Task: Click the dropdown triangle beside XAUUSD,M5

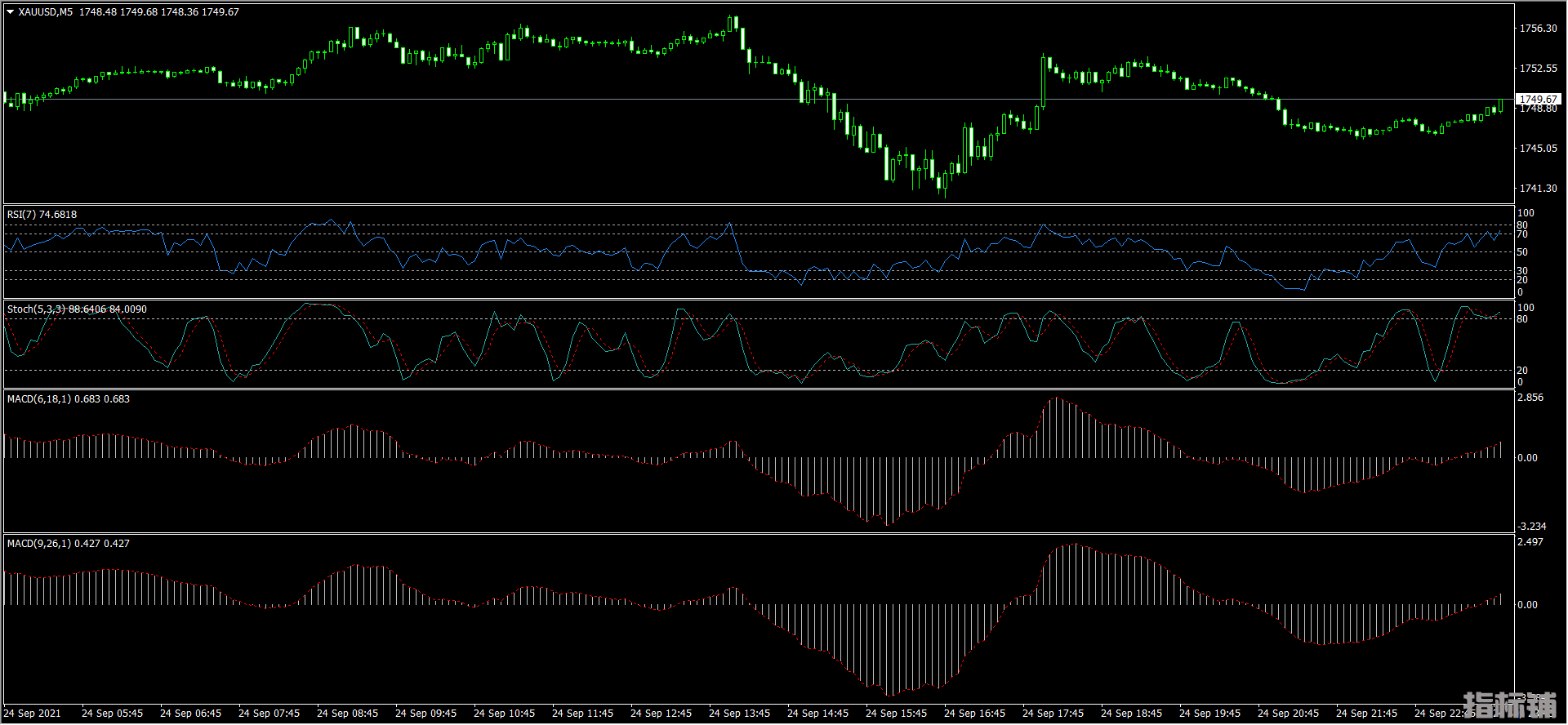Action: click(11, 12)
